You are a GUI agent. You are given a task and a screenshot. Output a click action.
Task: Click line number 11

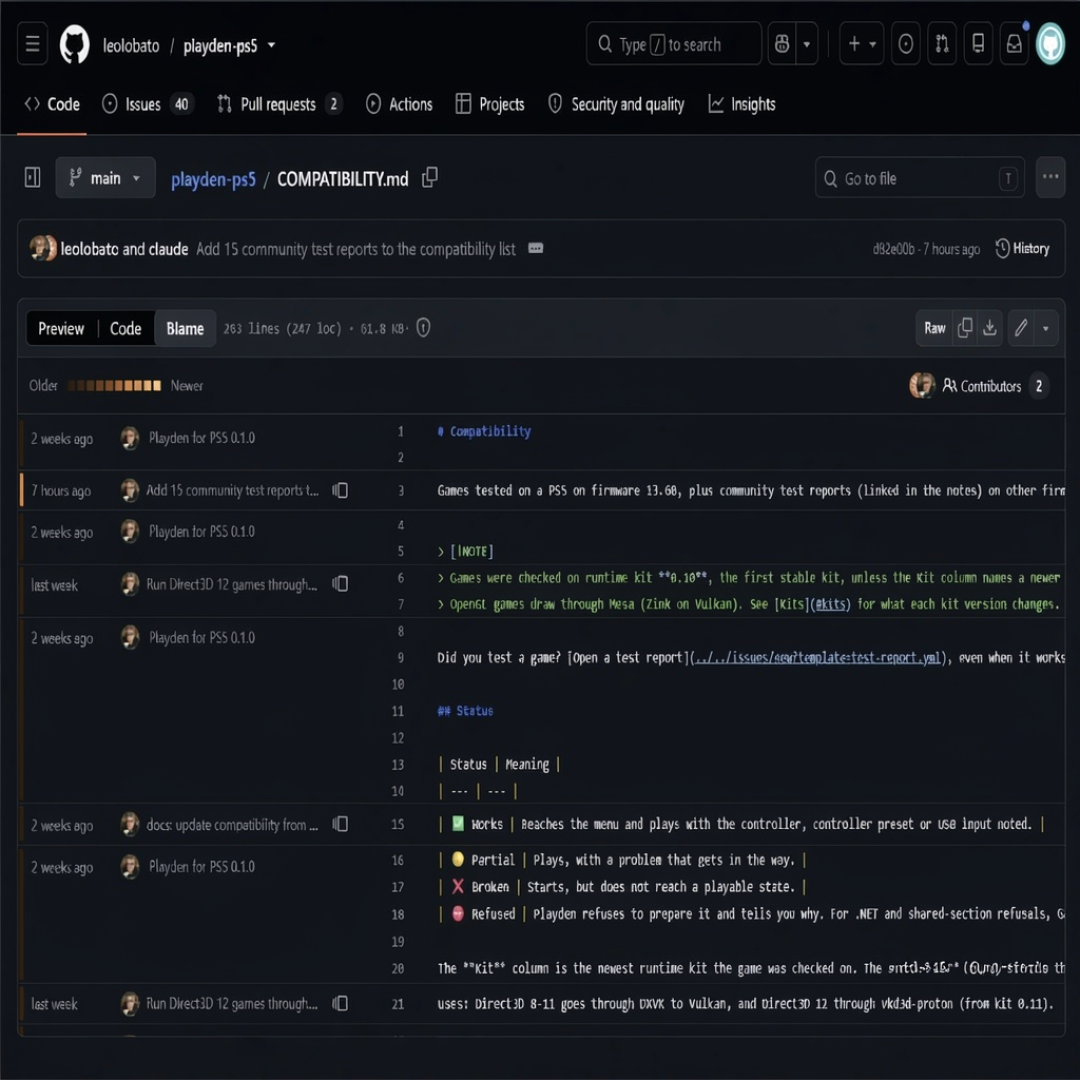click(397, 711)
